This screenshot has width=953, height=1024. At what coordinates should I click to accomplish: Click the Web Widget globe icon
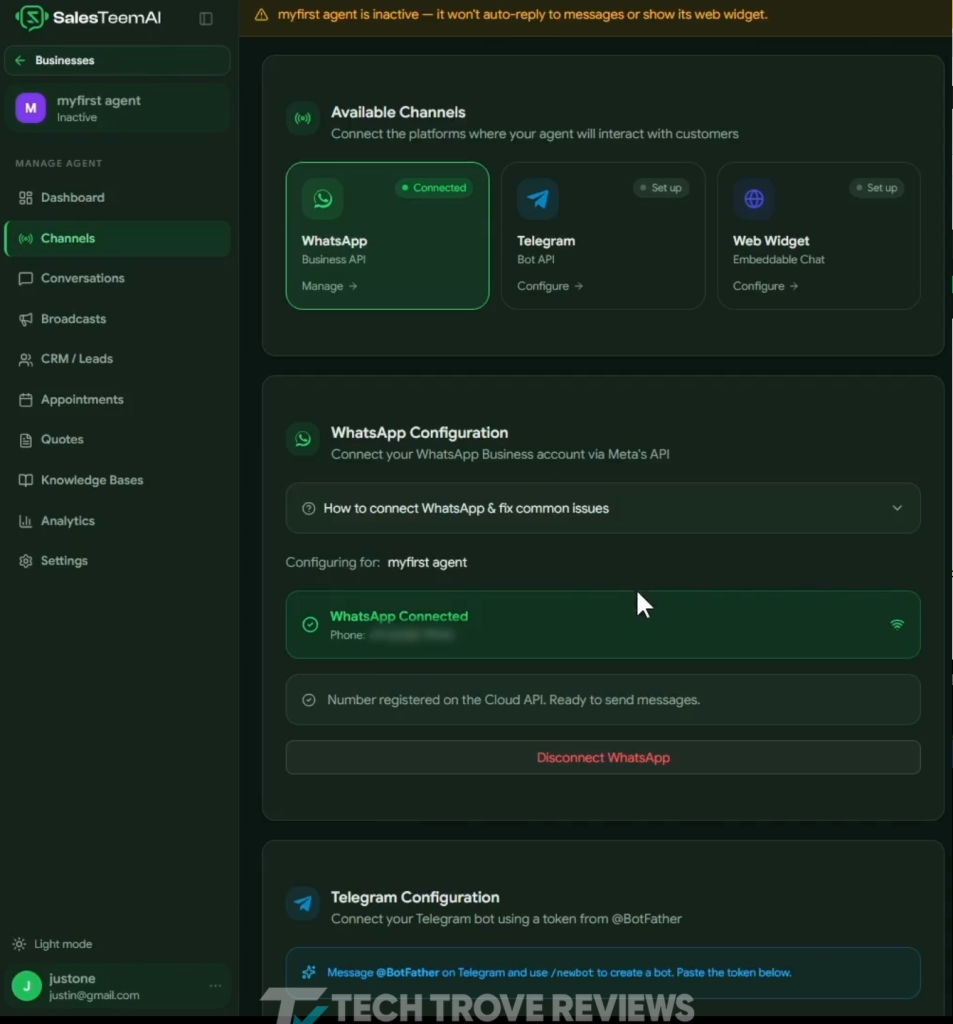tap(754, 199)
